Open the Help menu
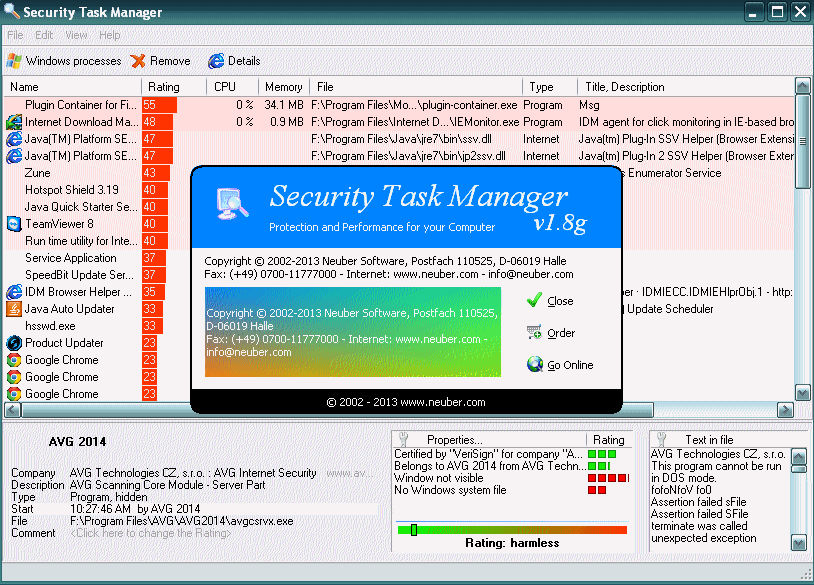The height and width of the screenshot is (585, 814). pyautogui.click(x=110, y=35)
